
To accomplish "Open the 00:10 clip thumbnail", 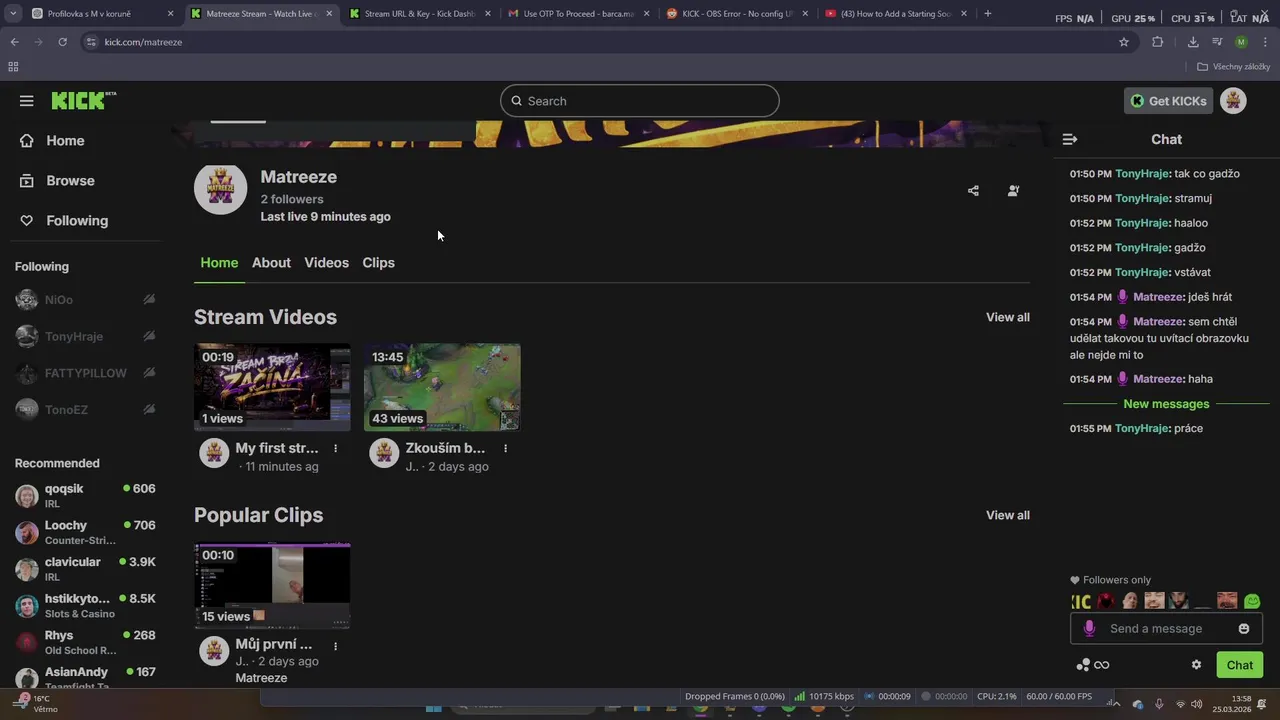I will 272,585.
